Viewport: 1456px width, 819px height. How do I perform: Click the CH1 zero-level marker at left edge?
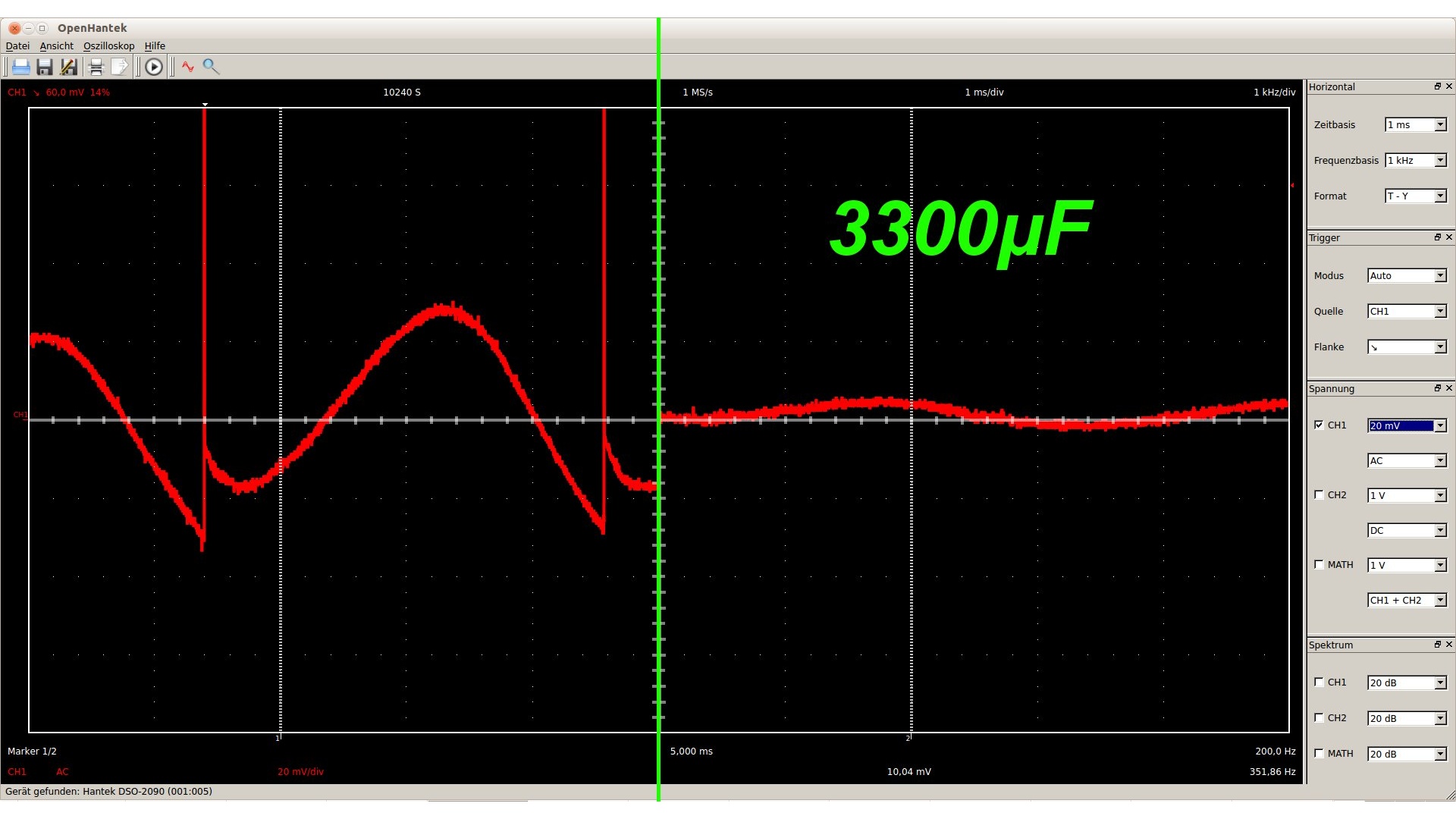click(20, 415)
